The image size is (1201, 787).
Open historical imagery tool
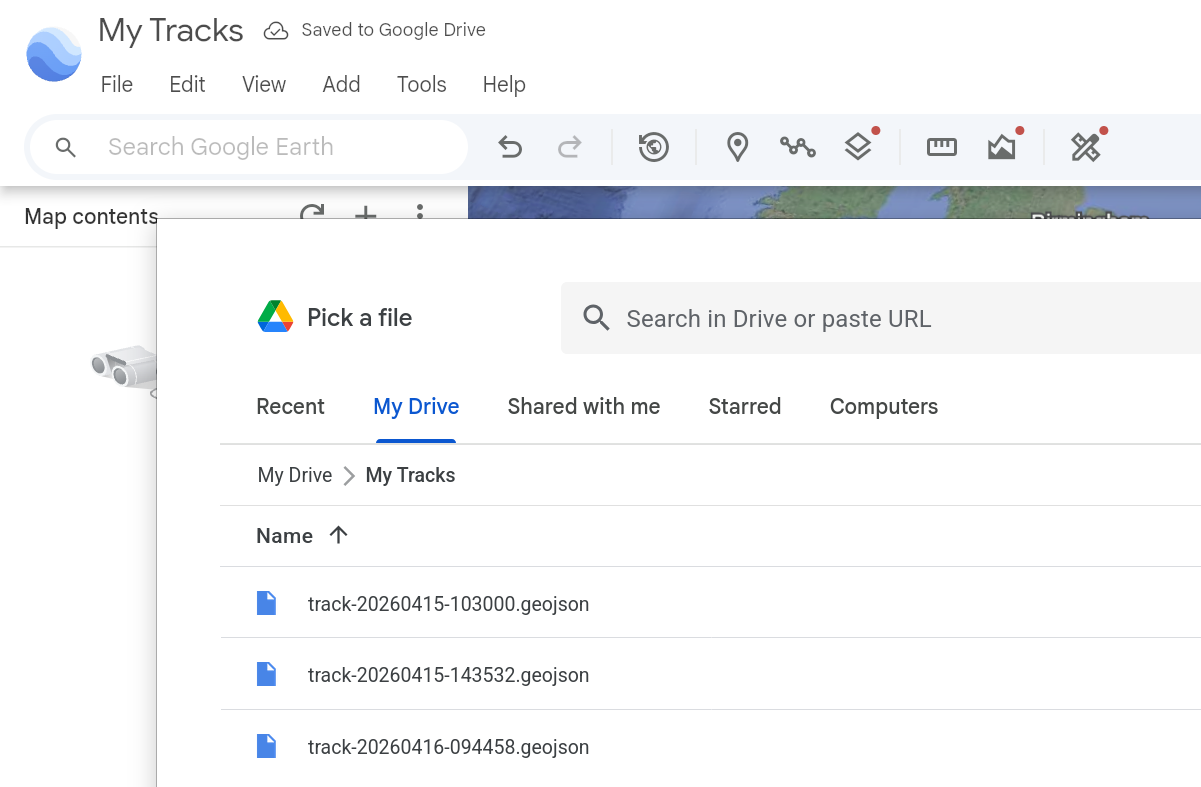click(x=654, y=148)
